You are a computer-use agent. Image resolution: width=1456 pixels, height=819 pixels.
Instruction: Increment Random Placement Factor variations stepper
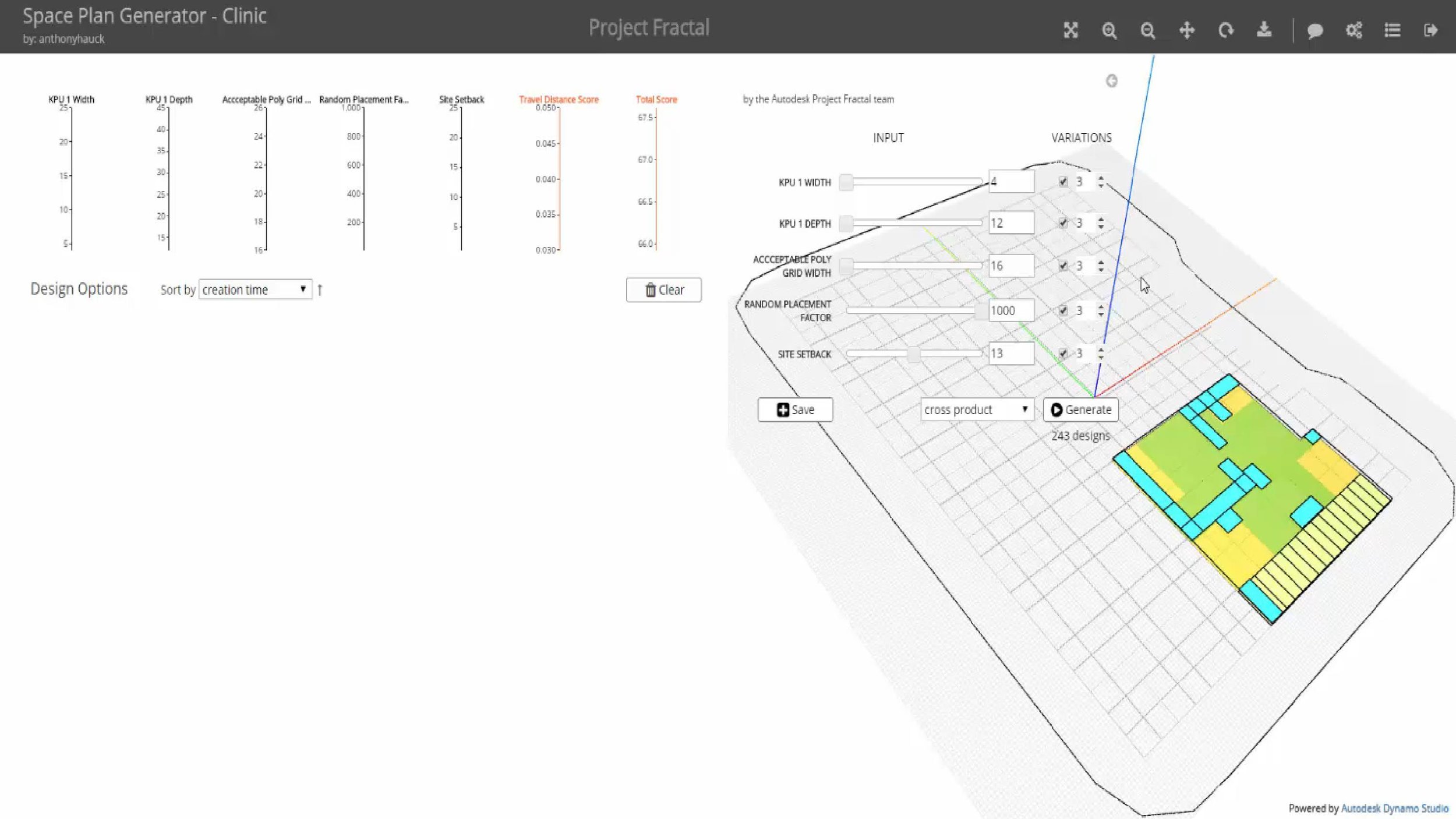(x=1100, y=307)
